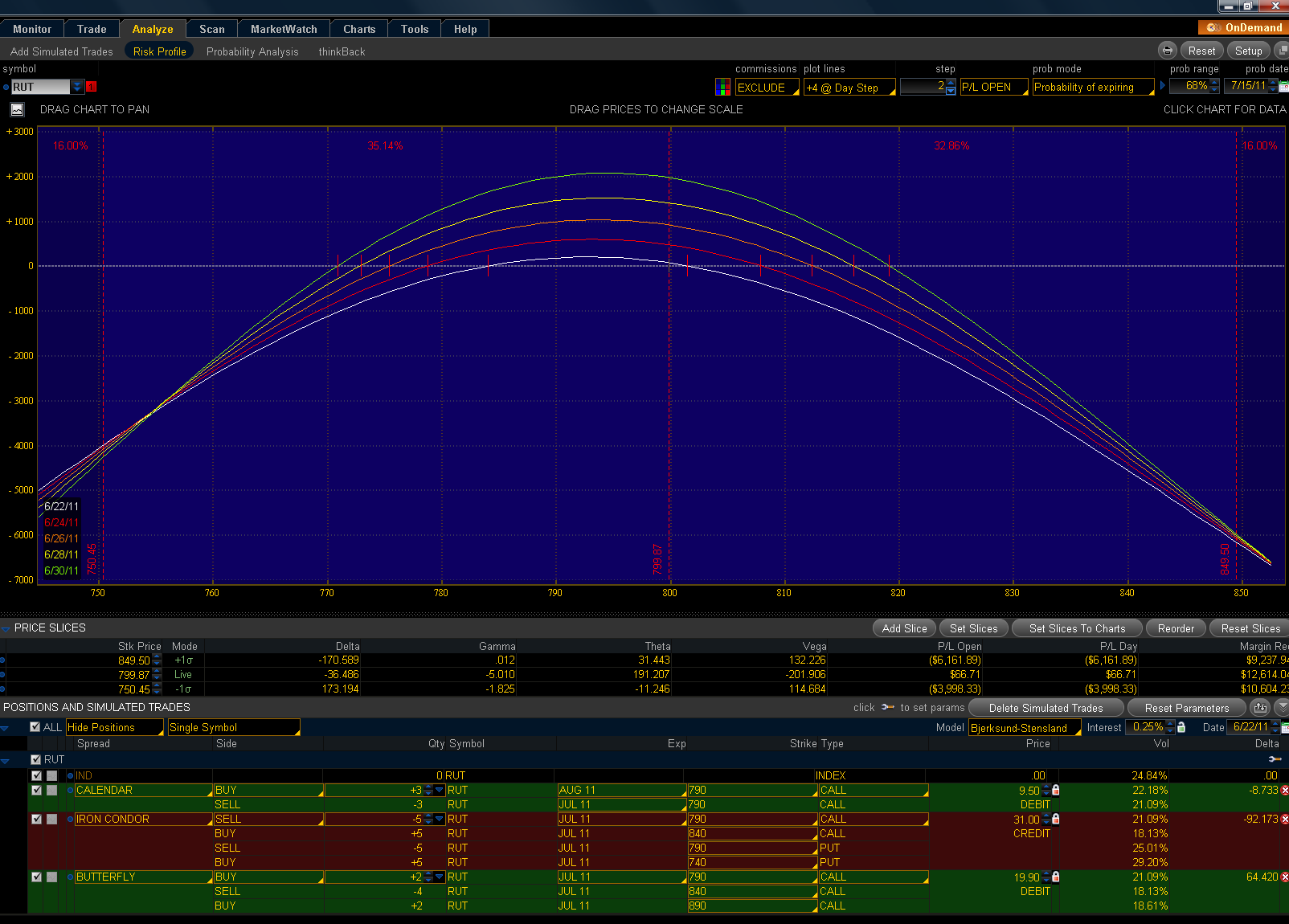This screenshot has height=924, width=1289.
Task: Click the blue dot beside the CALENDAR spread
Action: (x=71, y=791)
